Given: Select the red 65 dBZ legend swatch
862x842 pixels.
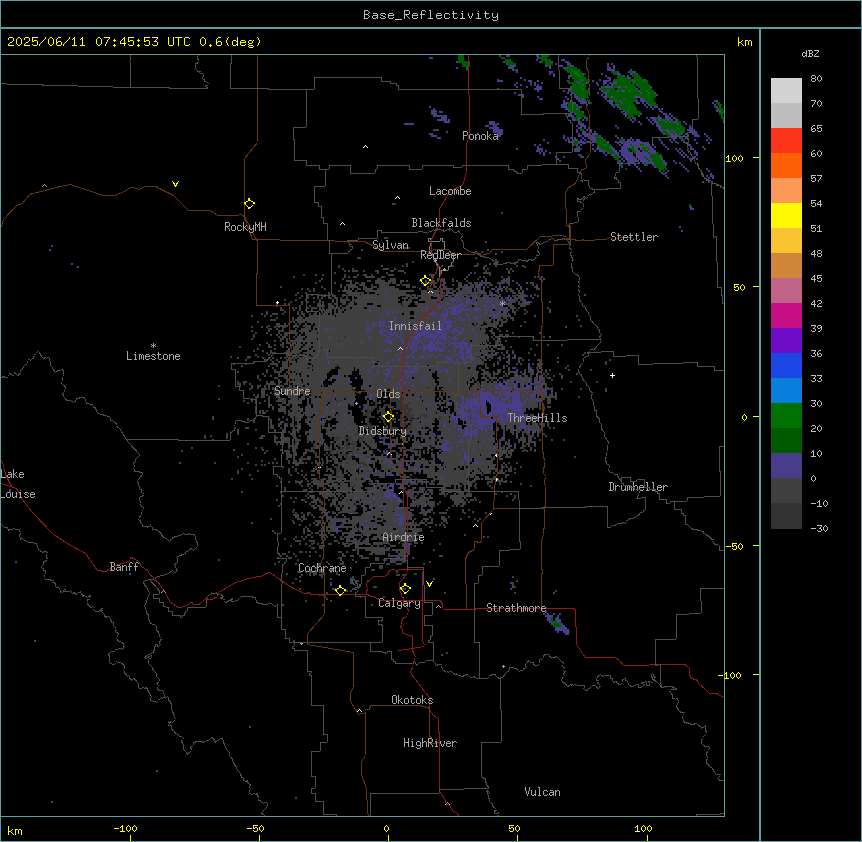Looking at the screenshot, I should coord(786,141).
